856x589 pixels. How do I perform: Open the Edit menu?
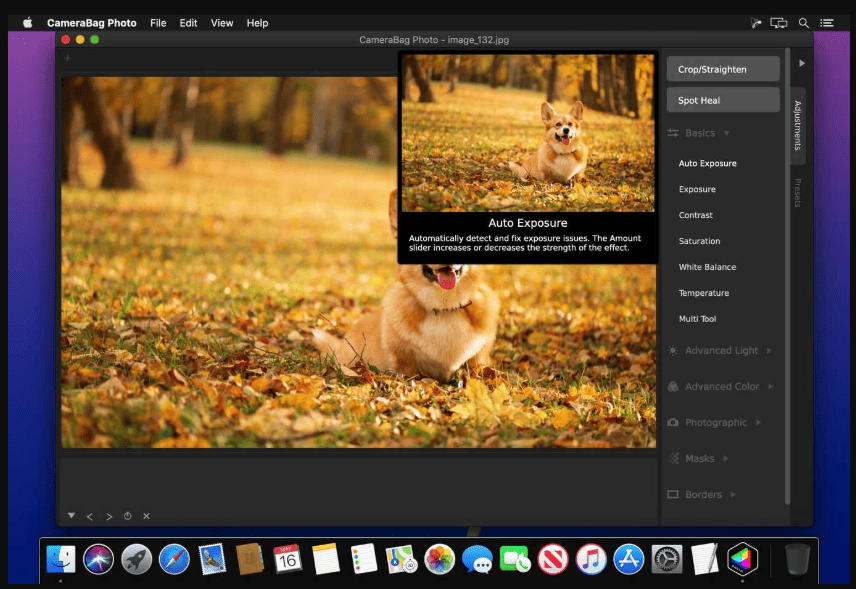(188, 23)
